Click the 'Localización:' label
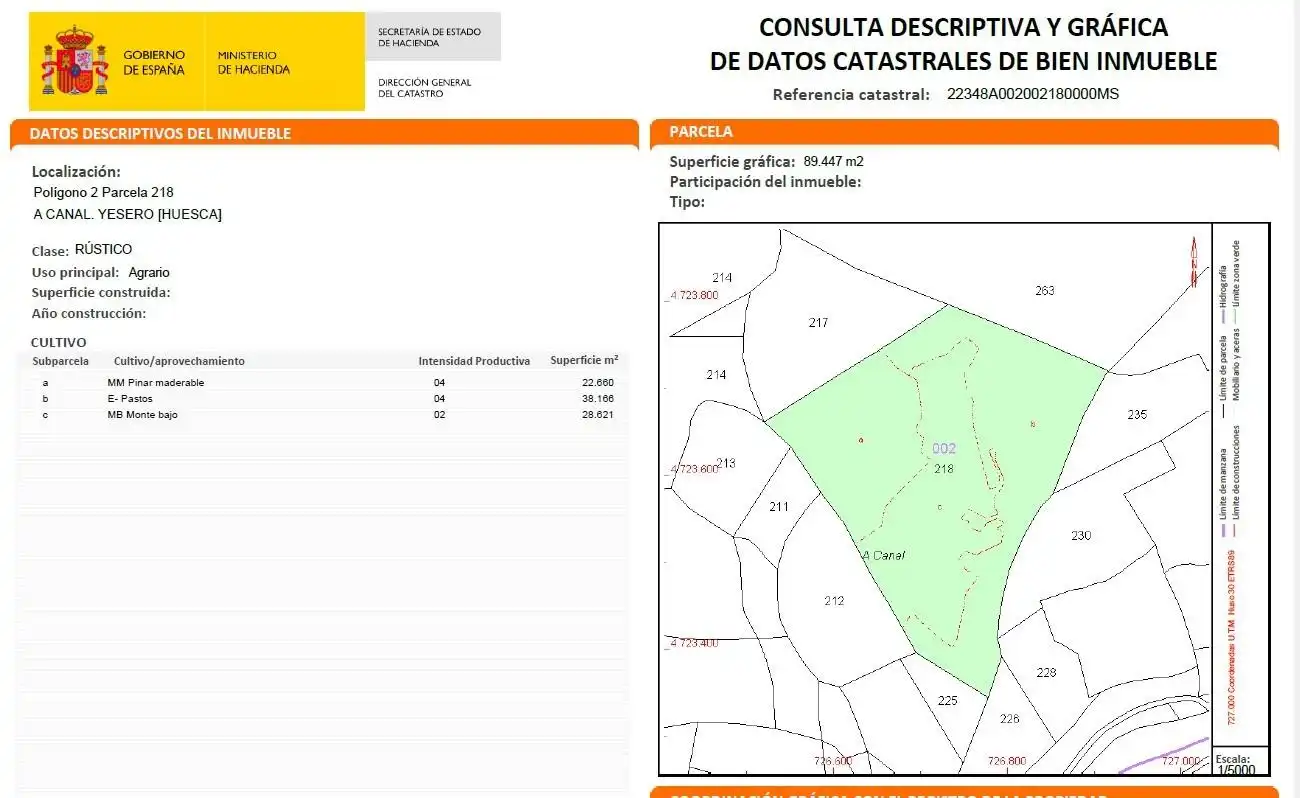 coord(76,172)
